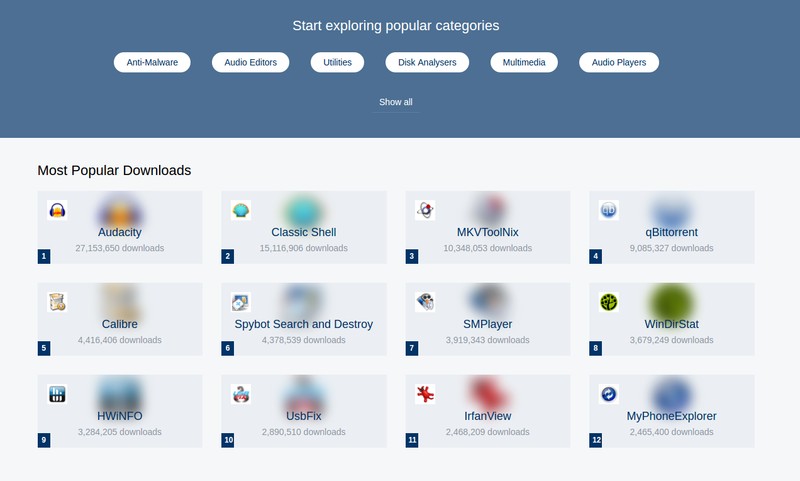Click '27,153,650 downloads' text
800x481 pixels.
(120, 248)
